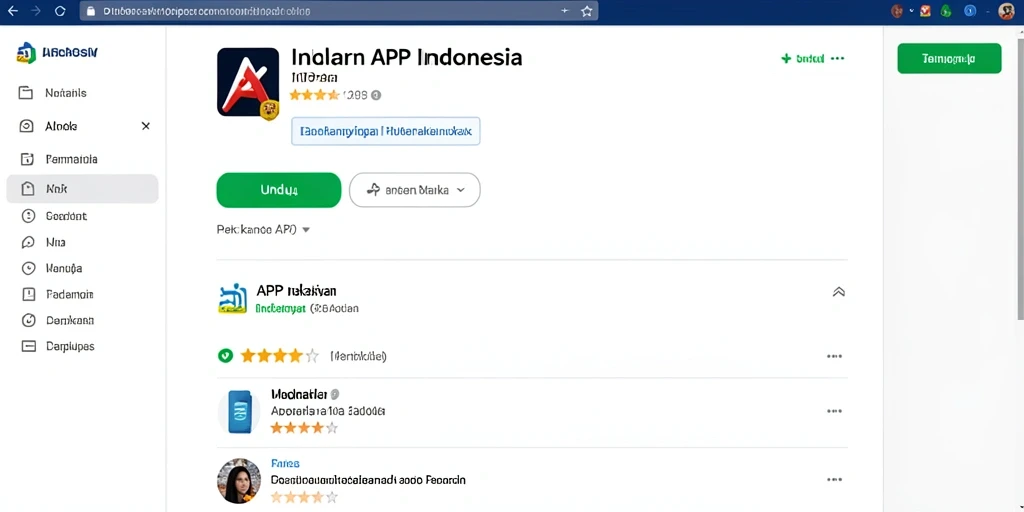The height and width of the screenshot is (512, 1024).
Task: Click the plus icon in address bar
Action: 565,10
